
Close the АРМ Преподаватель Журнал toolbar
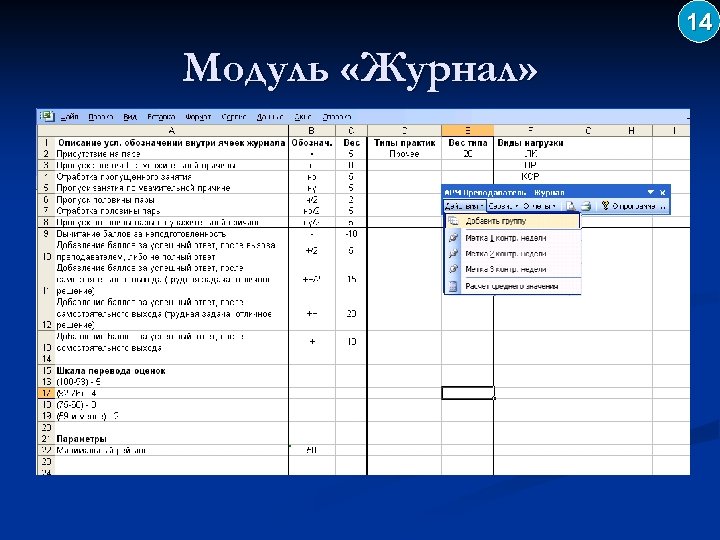pos(663,192)
